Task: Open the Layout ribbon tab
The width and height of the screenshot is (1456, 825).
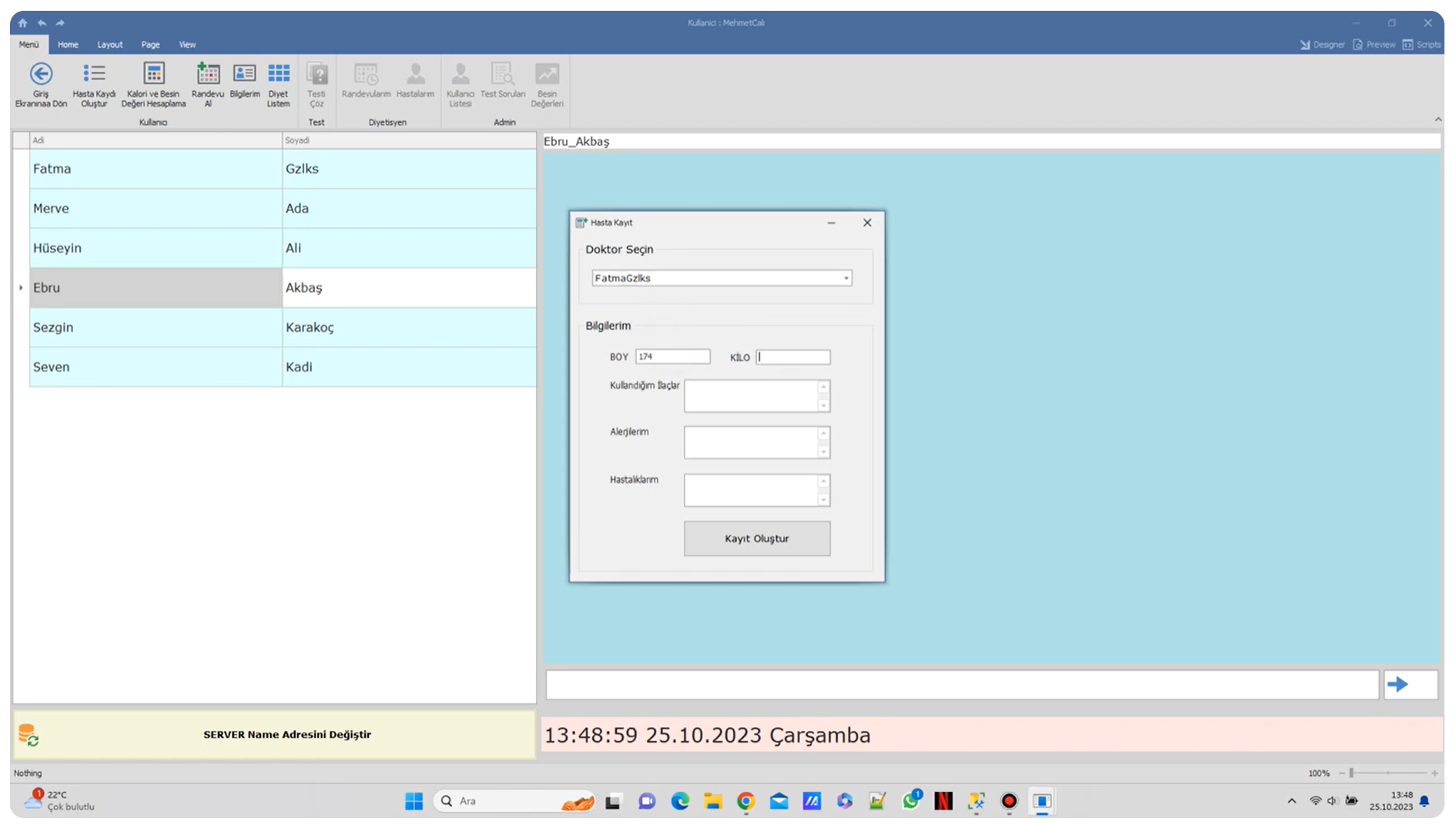Action: click(109, 45)
